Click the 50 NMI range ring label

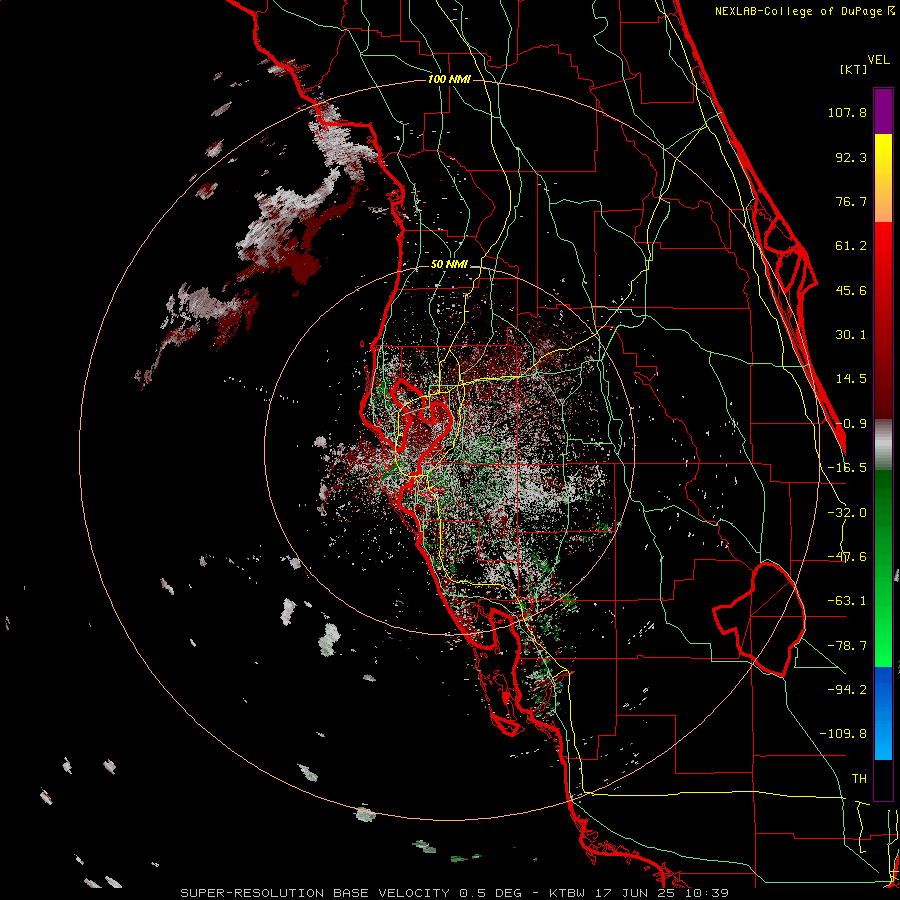[x=449, y=265]
